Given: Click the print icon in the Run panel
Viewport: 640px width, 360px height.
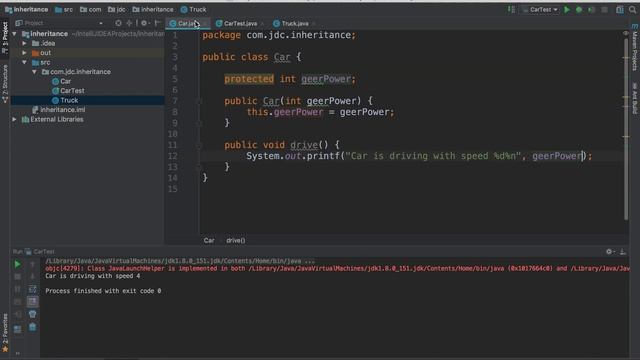Looking at the screenshot, I should (x=33, y=314).
